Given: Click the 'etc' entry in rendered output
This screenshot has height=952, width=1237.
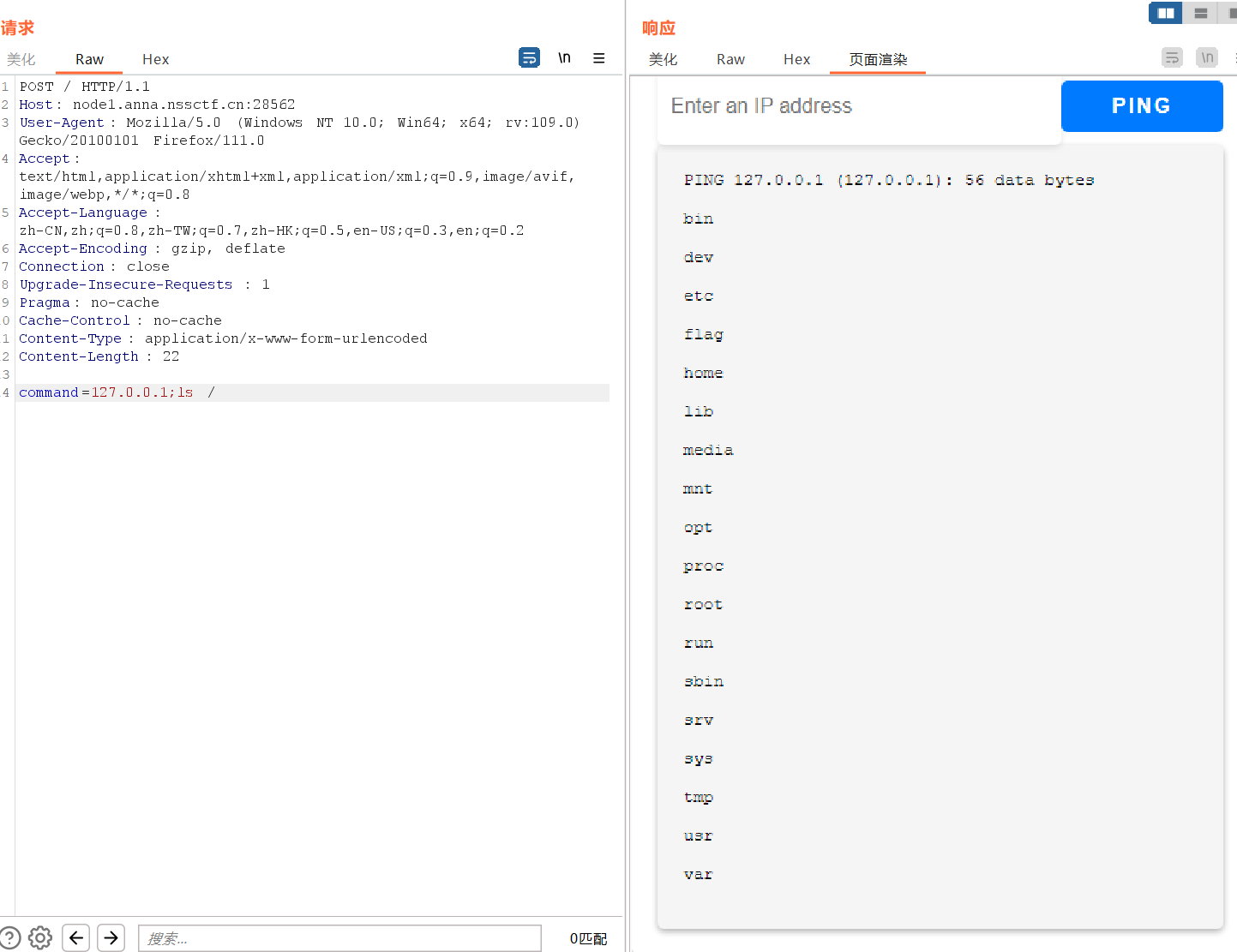Looking at the screenshot, I should [x=699, y=296].
